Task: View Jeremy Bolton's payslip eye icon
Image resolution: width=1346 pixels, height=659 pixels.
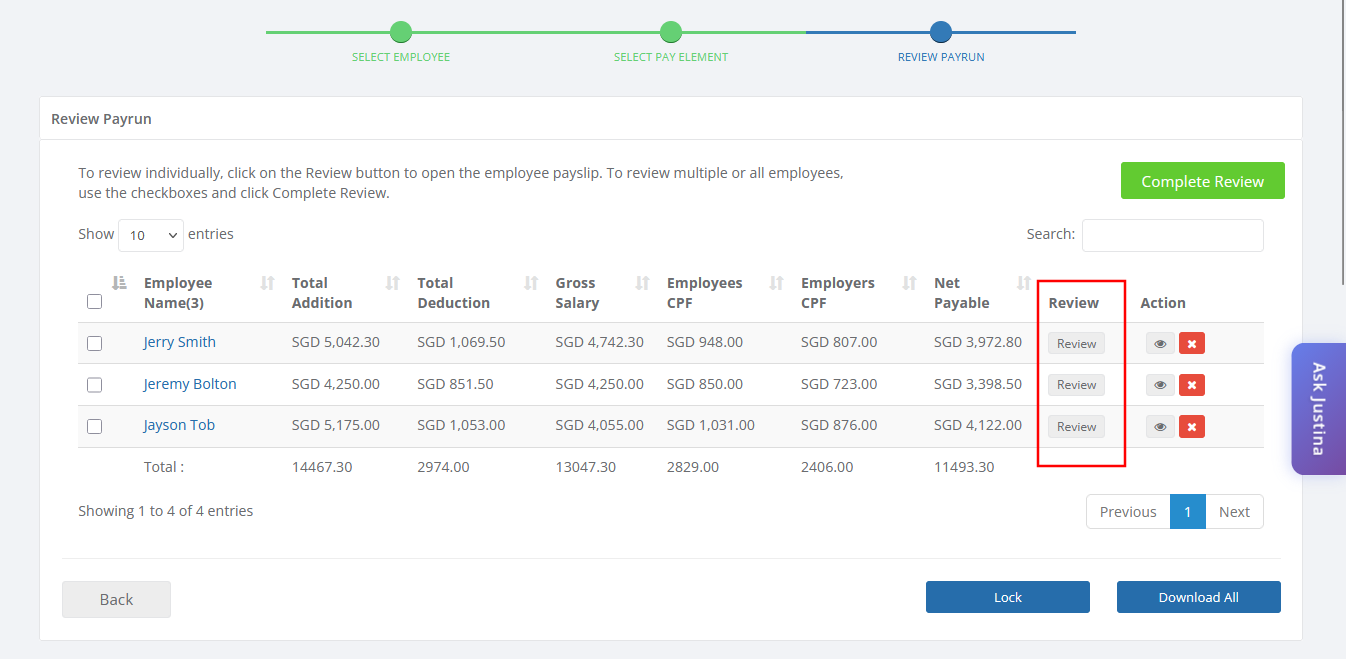Action: [1160, 385]
